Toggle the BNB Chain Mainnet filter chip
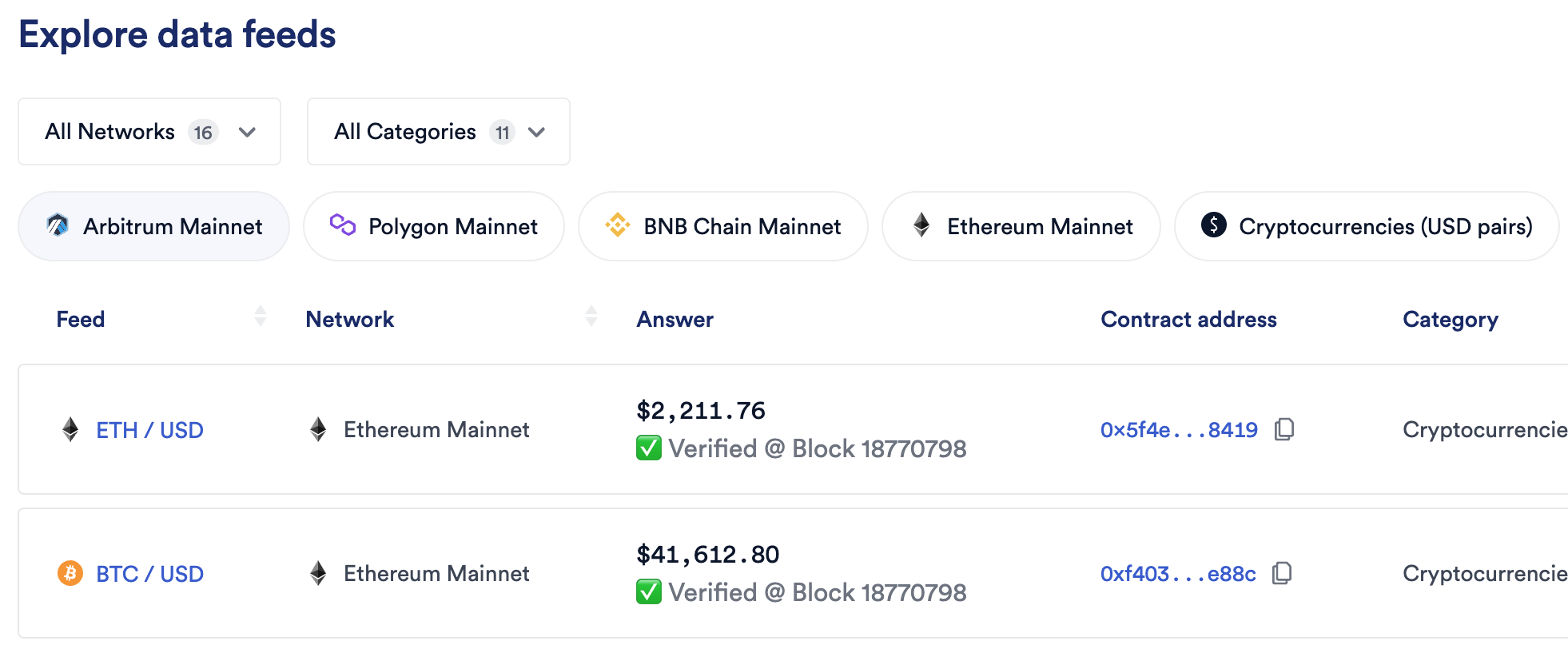This screenshot has width=1568, height=649. point(723,226)
